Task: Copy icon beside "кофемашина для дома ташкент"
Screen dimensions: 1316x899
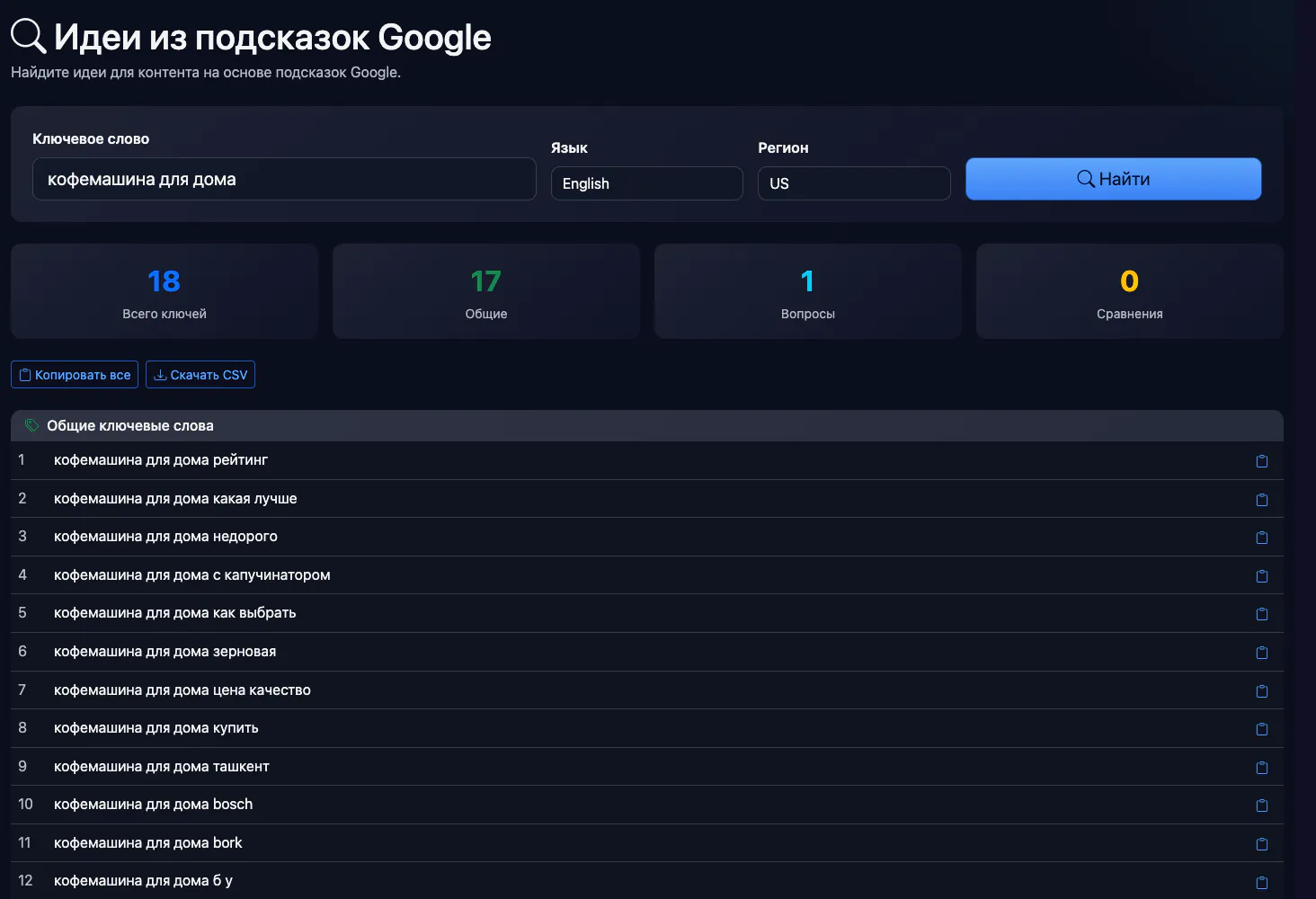Action: coord(1262,768)
